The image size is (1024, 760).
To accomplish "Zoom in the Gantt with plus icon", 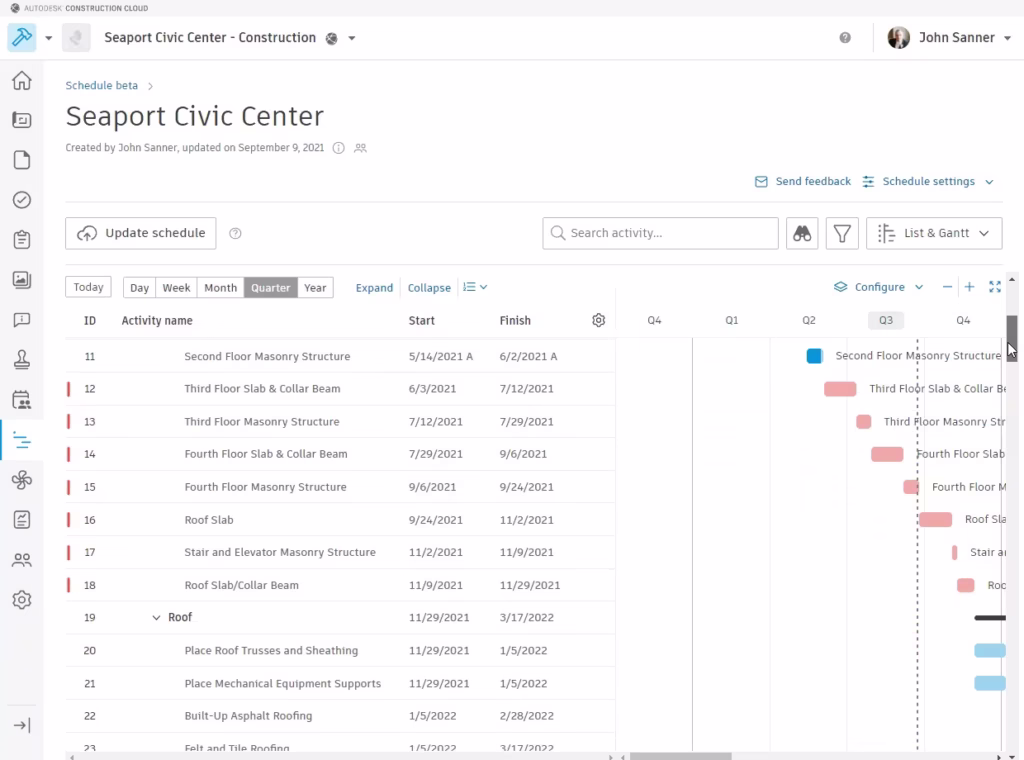I will click(970, 287).
